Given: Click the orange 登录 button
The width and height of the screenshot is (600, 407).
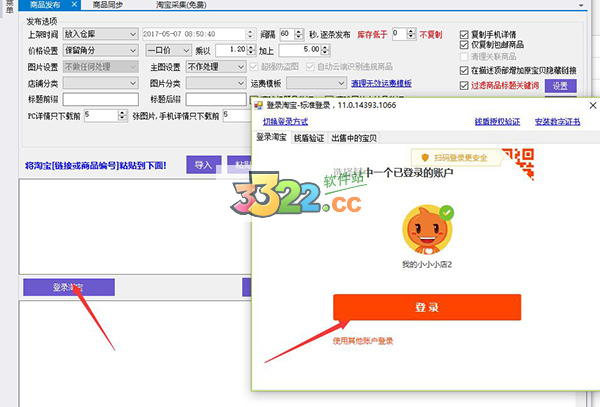Looking at the screenshot, I should click(x=427, y=307).
